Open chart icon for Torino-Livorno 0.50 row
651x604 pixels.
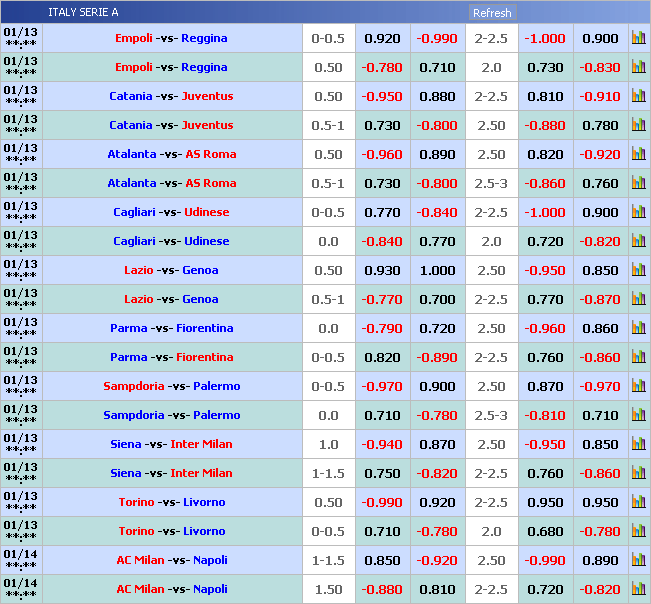coord(638,502)
